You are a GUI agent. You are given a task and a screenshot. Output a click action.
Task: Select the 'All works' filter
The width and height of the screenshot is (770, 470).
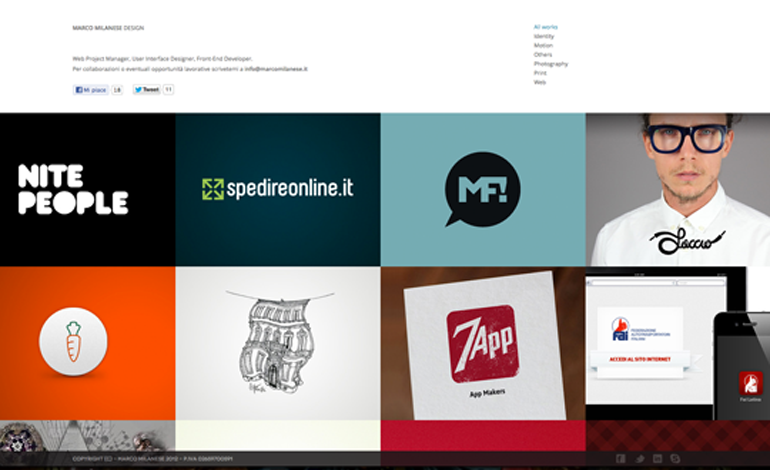click(546, 27)
